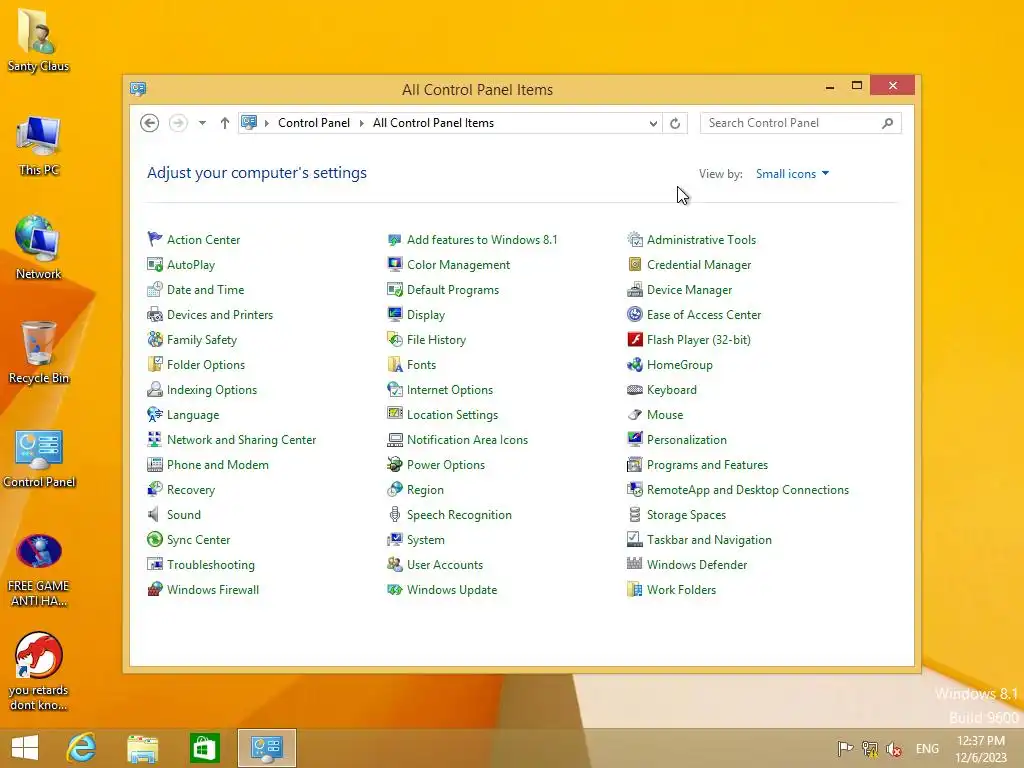The width and height of the screenshot is (1024, 768).
Task: Open the Device Manager icon
Action: pyautogui.click(x=635, y=289)
